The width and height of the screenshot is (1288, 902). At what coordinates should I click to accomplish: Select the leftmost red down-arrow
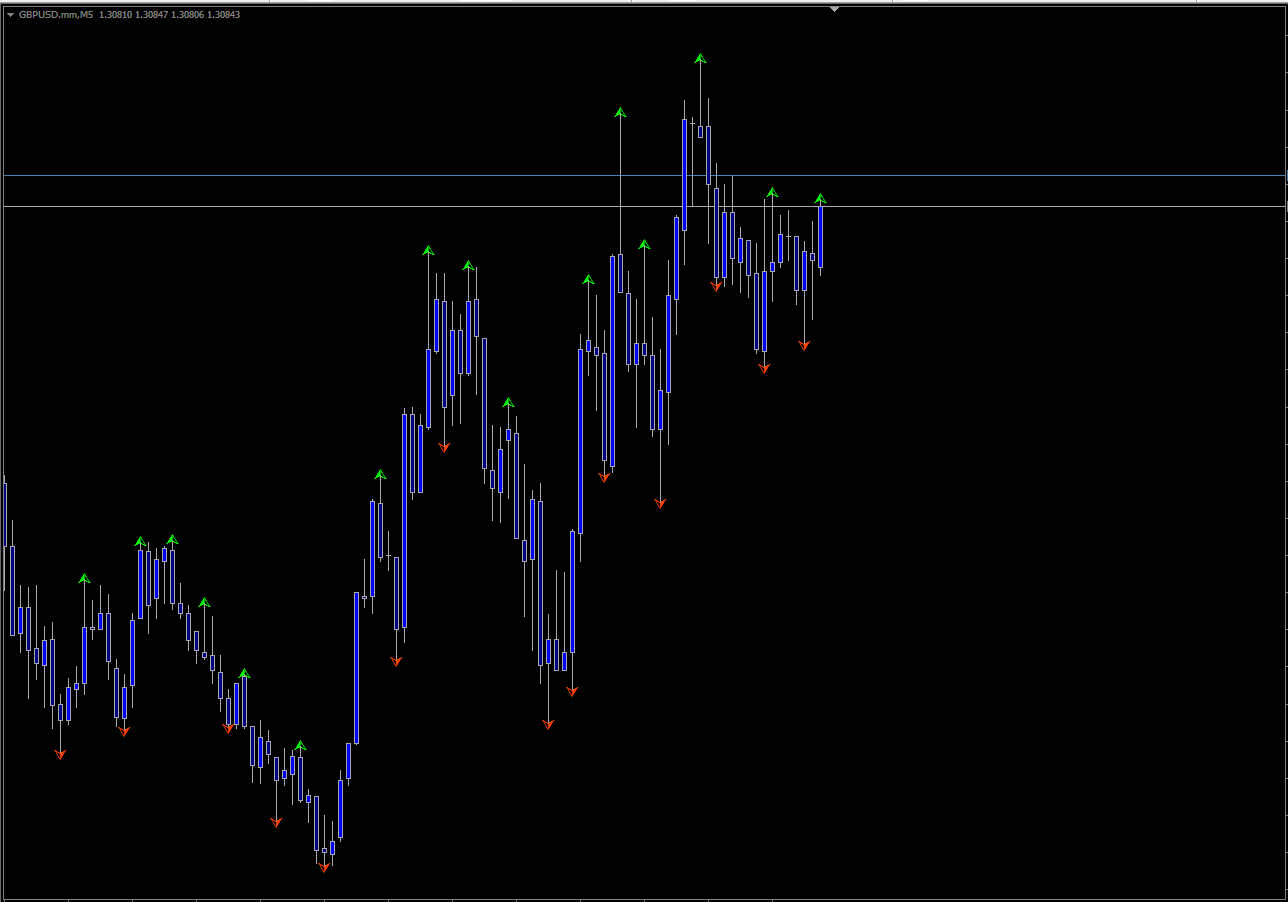[x=60, y=754]
